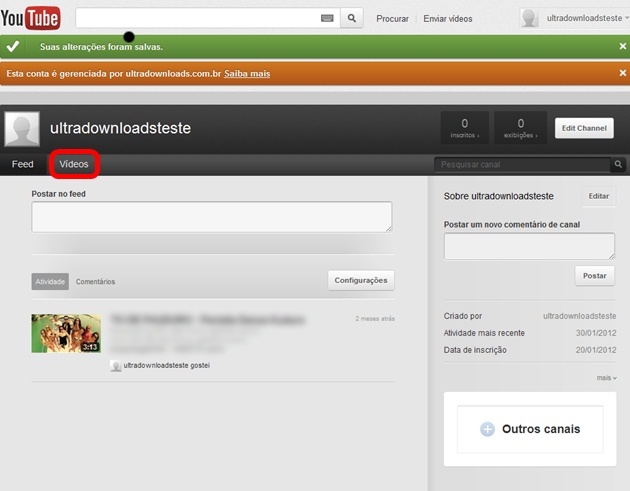This screenshot has height=491, width=630.
Task: Open the ultradownloadsteste account dropdown
Action: (575, 18)
